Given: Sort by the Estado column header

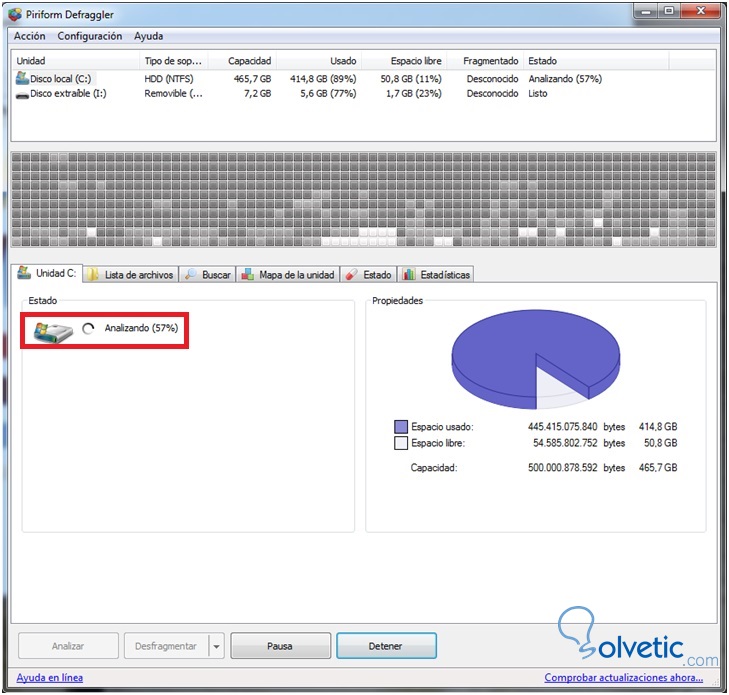Looking at the screenshot, I should (x=596, y=61).
